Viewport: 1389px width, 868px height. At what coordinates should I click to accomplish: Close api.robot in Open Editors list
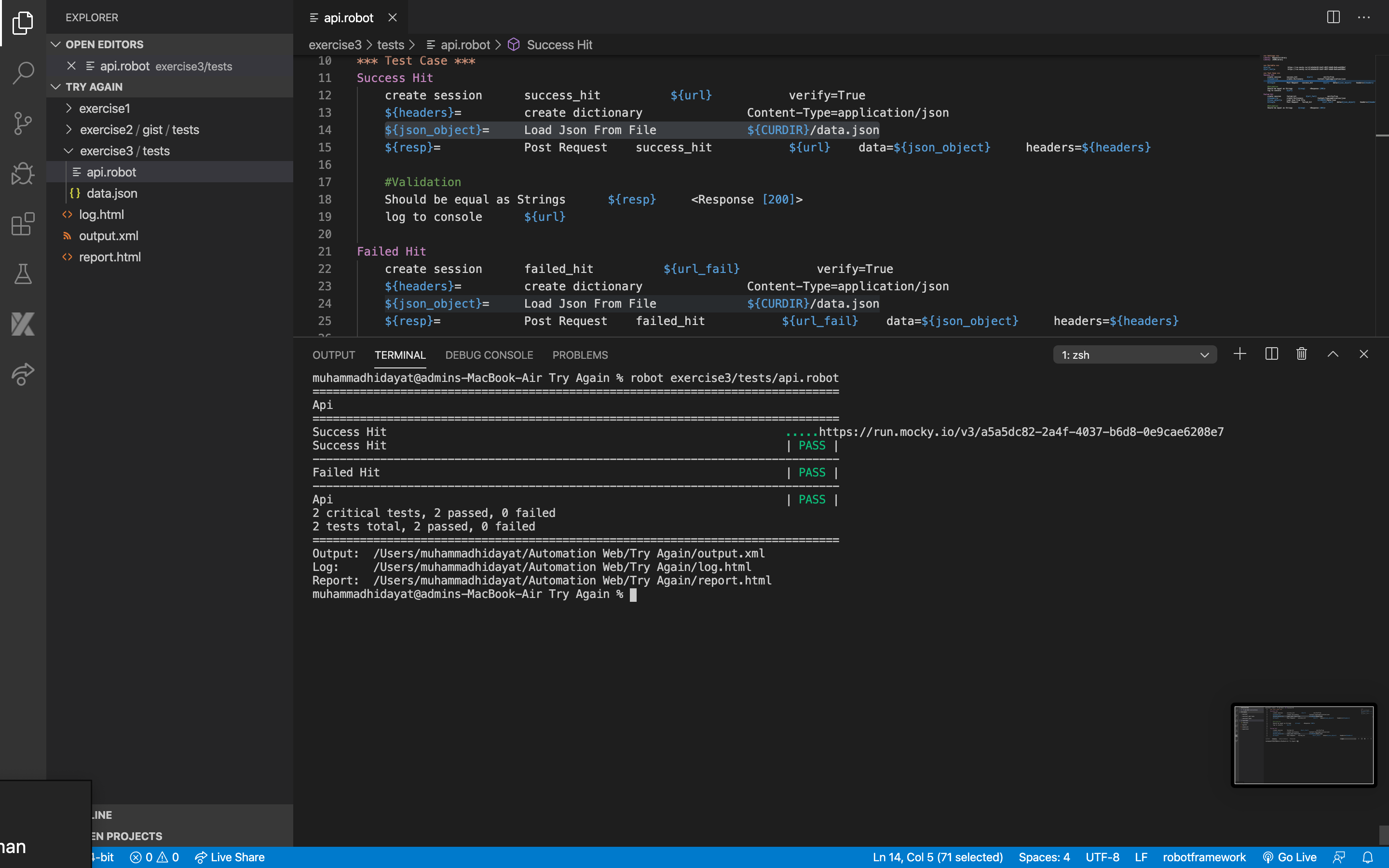[x=71, y=66]
